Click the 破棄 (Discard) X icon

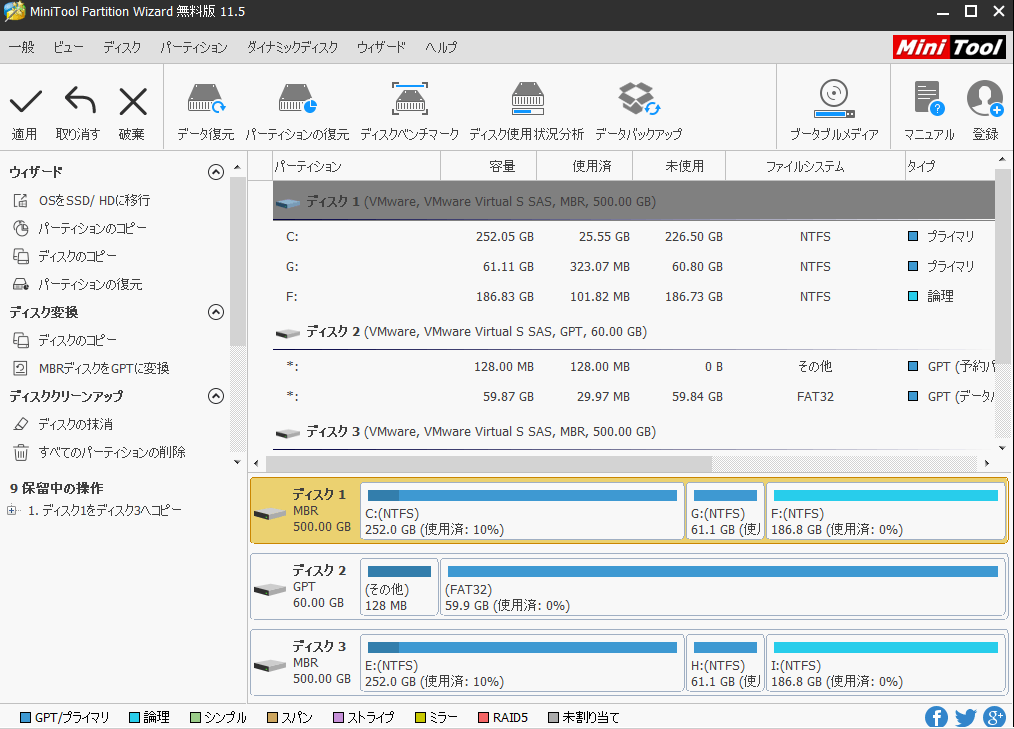(133, 100)
